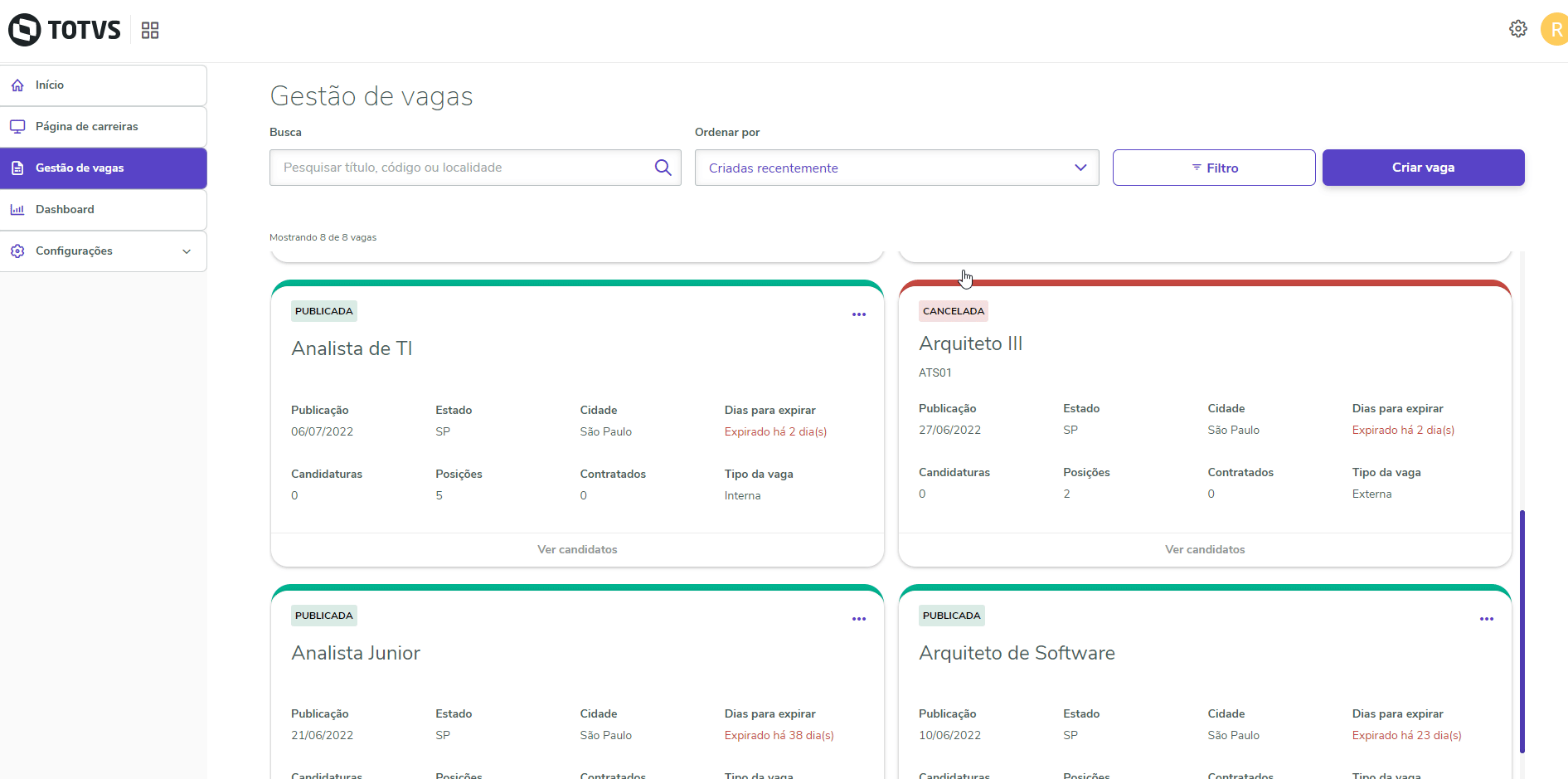Click the Criar vaga button
The height and width of the screenshot is (779, 1568).
[x=1424, y=168]
